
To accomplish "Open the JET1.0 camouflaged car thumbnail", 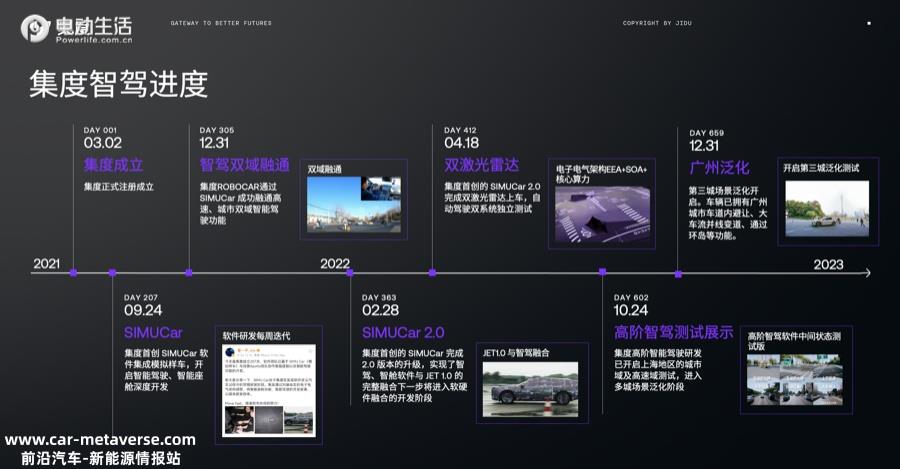I will 530,389.
